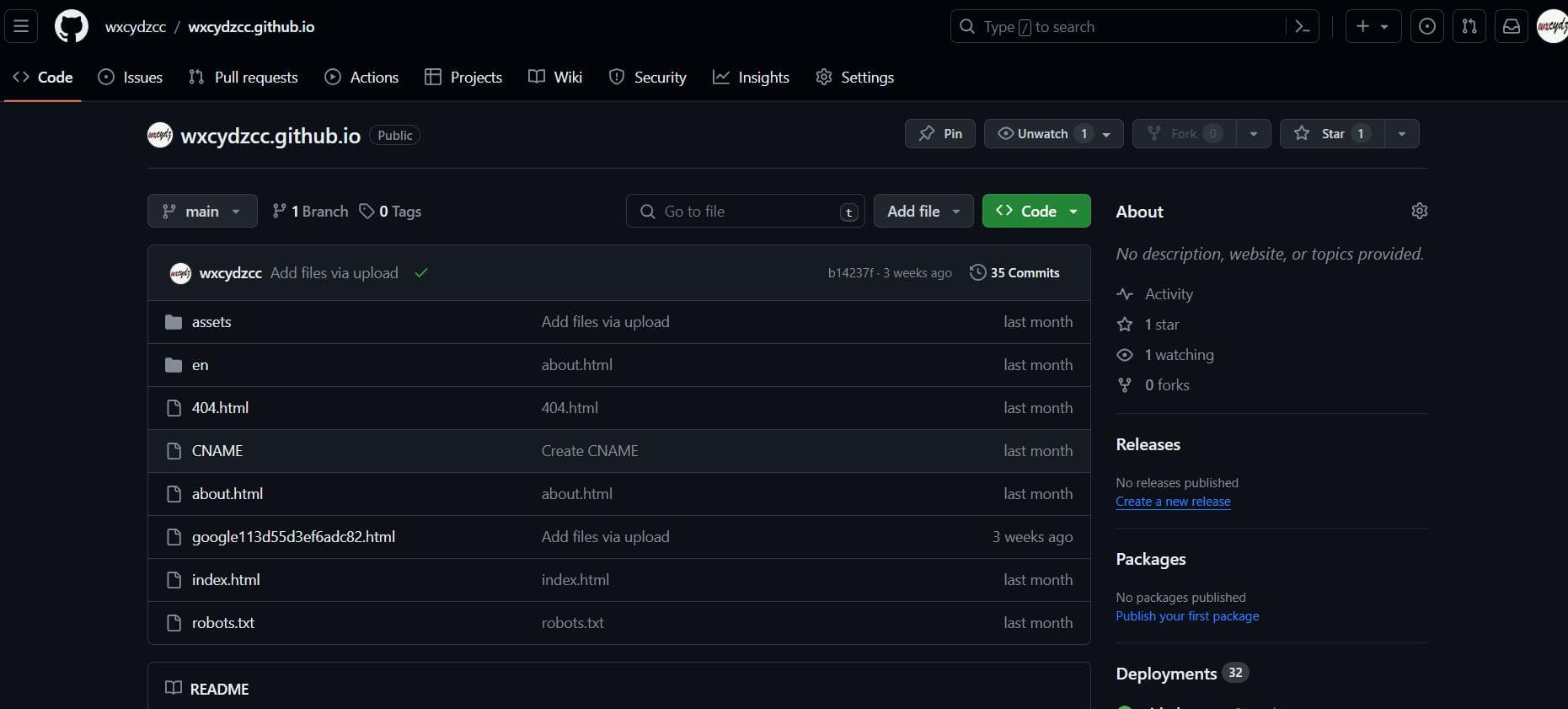
Task: Open index.html file
Action: tap(226, 580)
